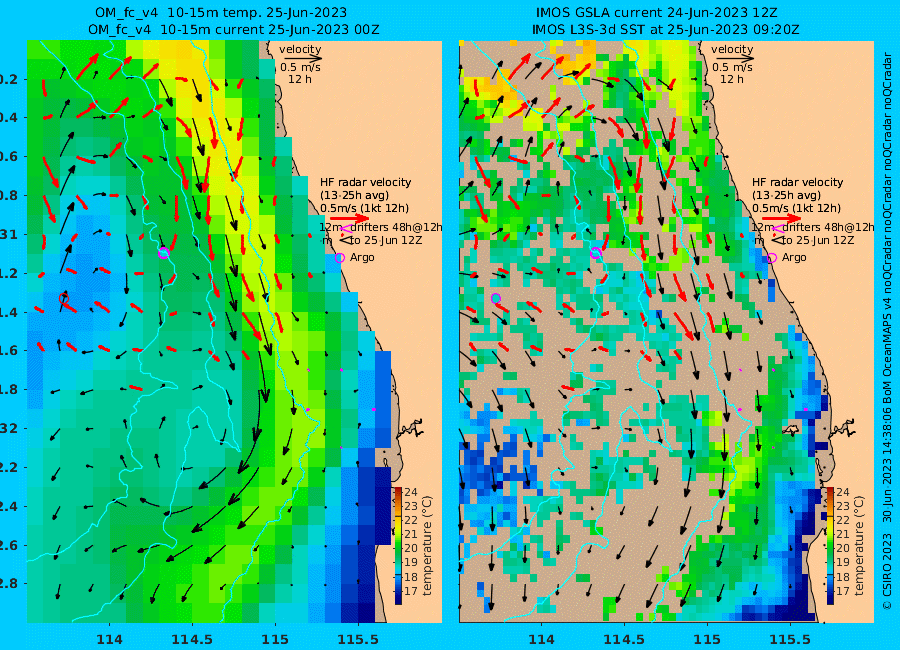Click the coastal inlet outline on IMOS map
This screenshot has width=900, height=650.
(x=842, y=428)
